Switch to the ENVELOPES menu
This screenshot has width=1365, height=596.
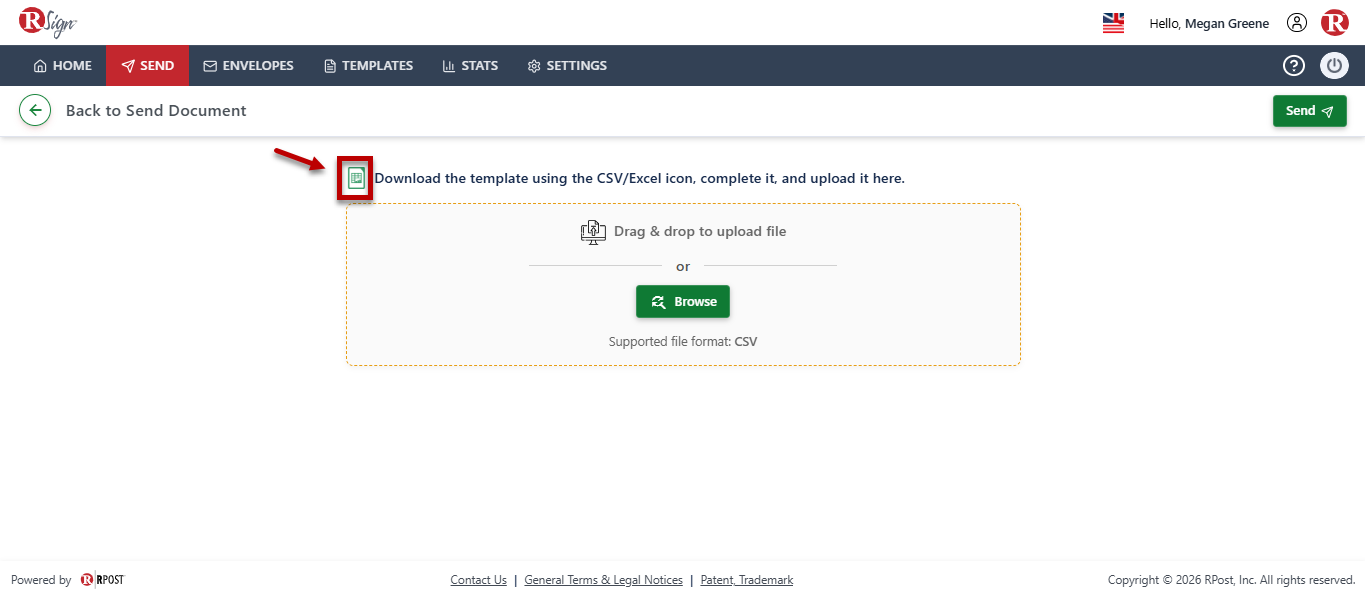tap(248, 66)
